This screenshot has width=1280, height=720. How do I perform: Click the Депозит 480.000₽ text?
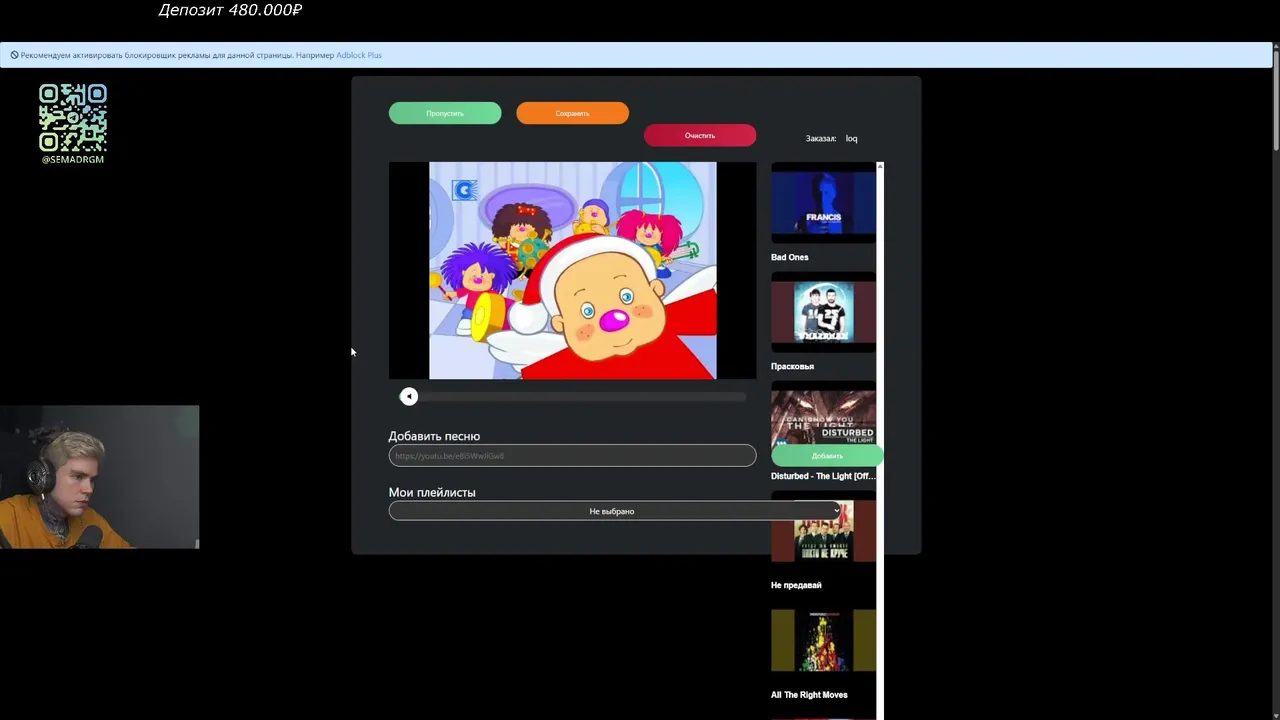click(230, 10)
